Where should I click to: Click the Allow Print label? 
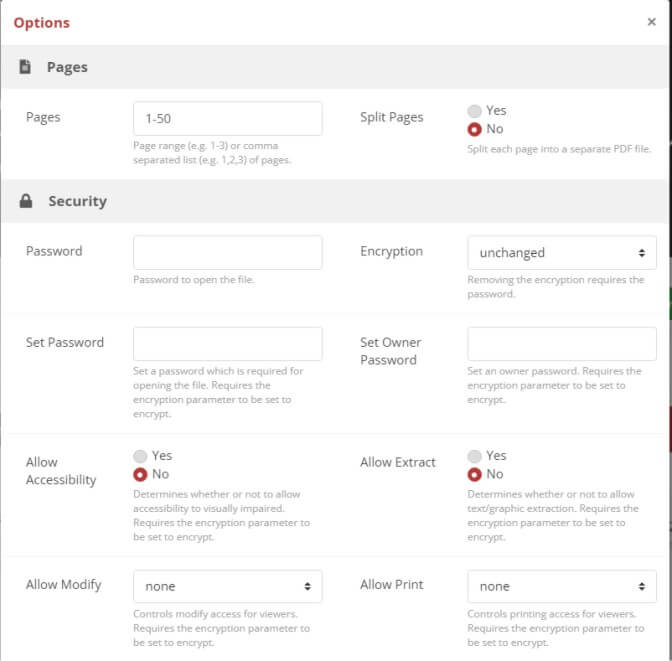coord(392,585)
